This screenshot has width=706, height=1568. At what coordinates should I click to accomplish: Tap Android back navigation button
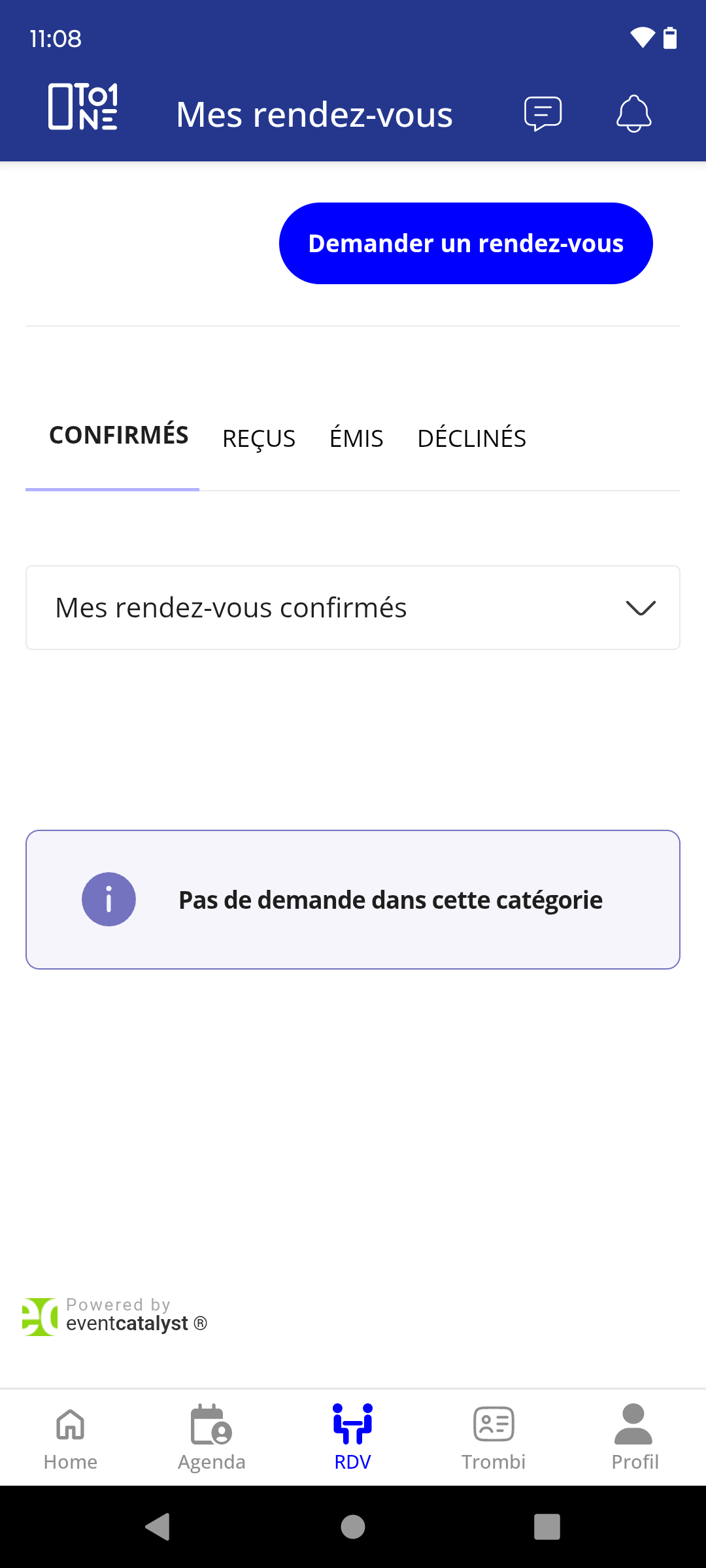coord(158,1527)
